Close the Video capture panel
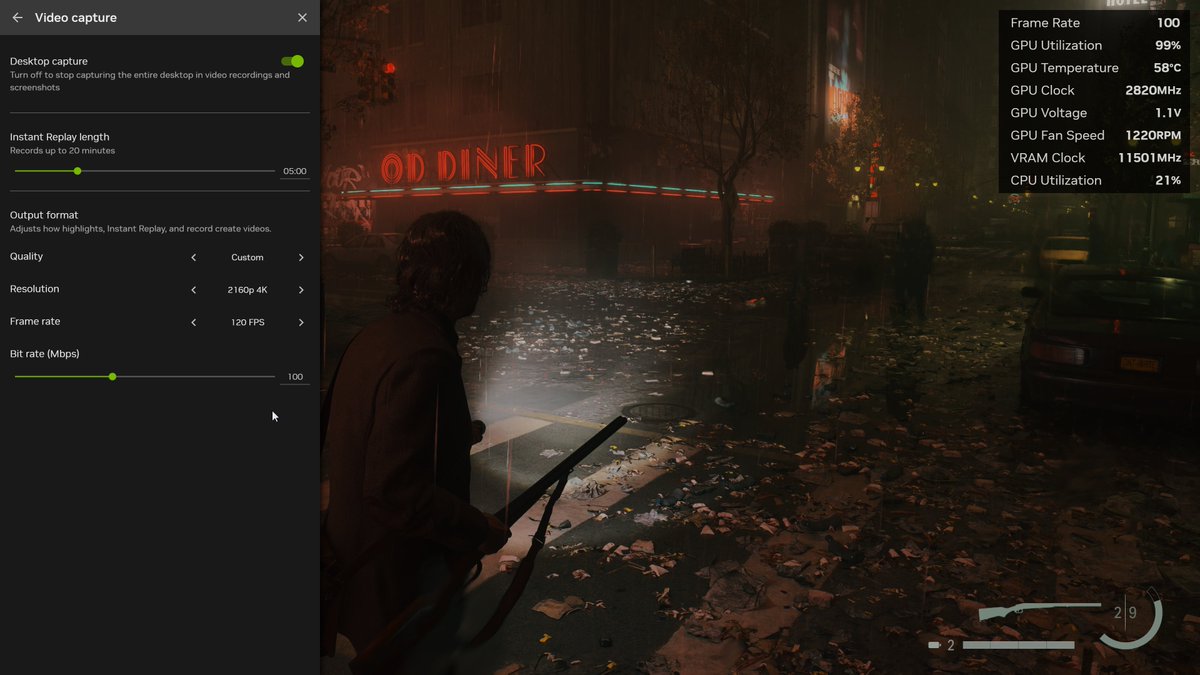The height and width of the screenshot is (675, 1200). [302, 18]
